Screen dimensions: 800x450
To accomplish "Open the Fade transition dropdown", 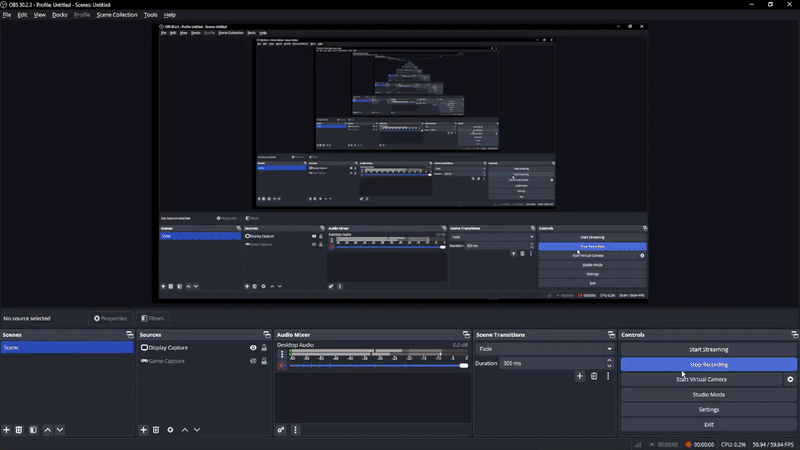I will 544,349.
